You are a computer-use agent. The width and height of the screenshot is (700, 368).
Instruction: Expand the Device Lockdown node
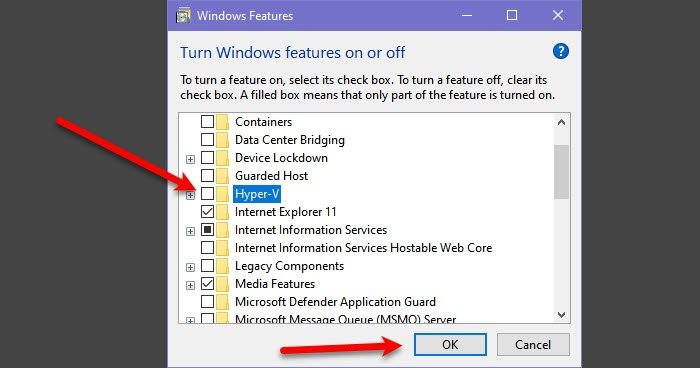(x=191, y=159)
